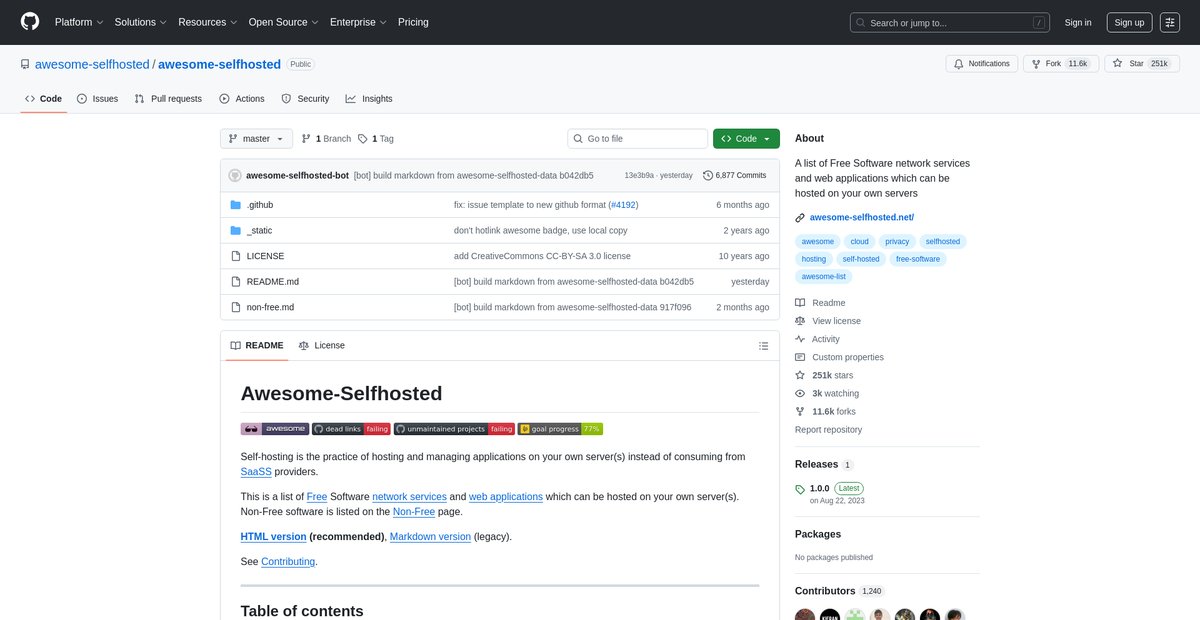1200x620 pixels.
Task: Open the non-free.md file
Action: pyautogui.click(x=270, y=307)
